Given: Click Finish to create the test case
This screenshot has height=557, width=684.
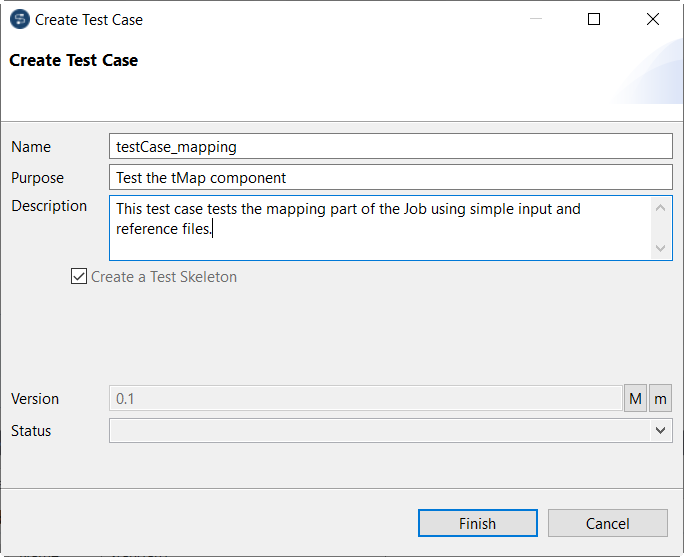Looking at the screenshot, I should click(x=477, y=523).
